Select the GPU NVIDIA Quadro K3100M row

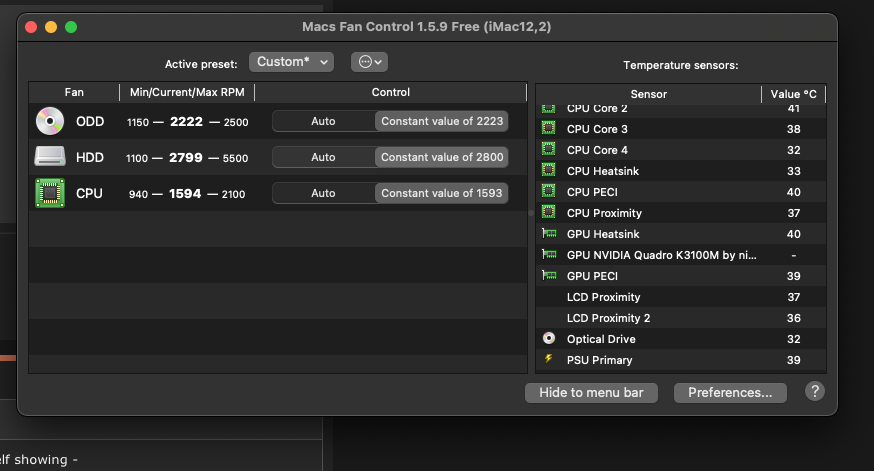(x=681, y=255)
